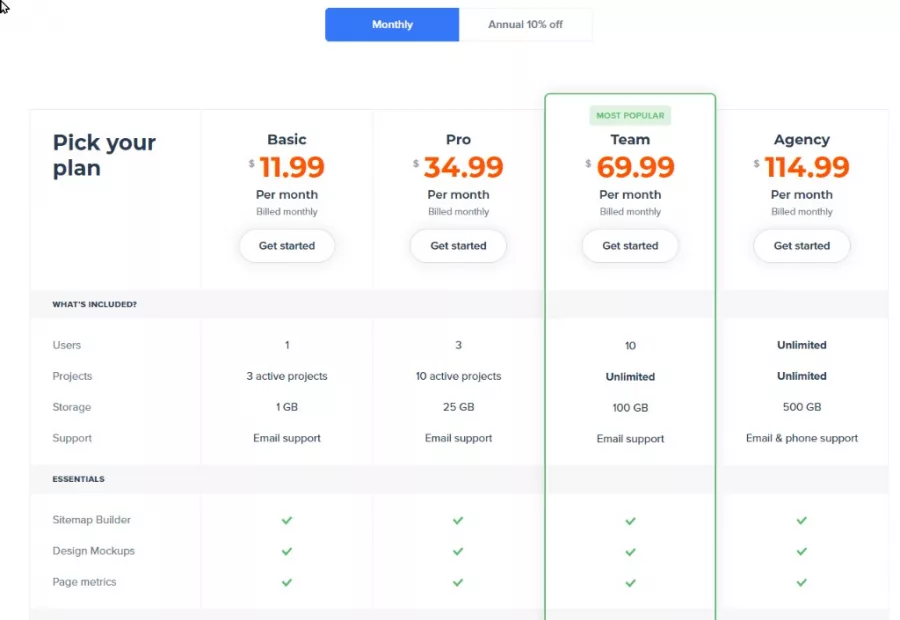Click the Basic plan name

(x=287, y=140)
